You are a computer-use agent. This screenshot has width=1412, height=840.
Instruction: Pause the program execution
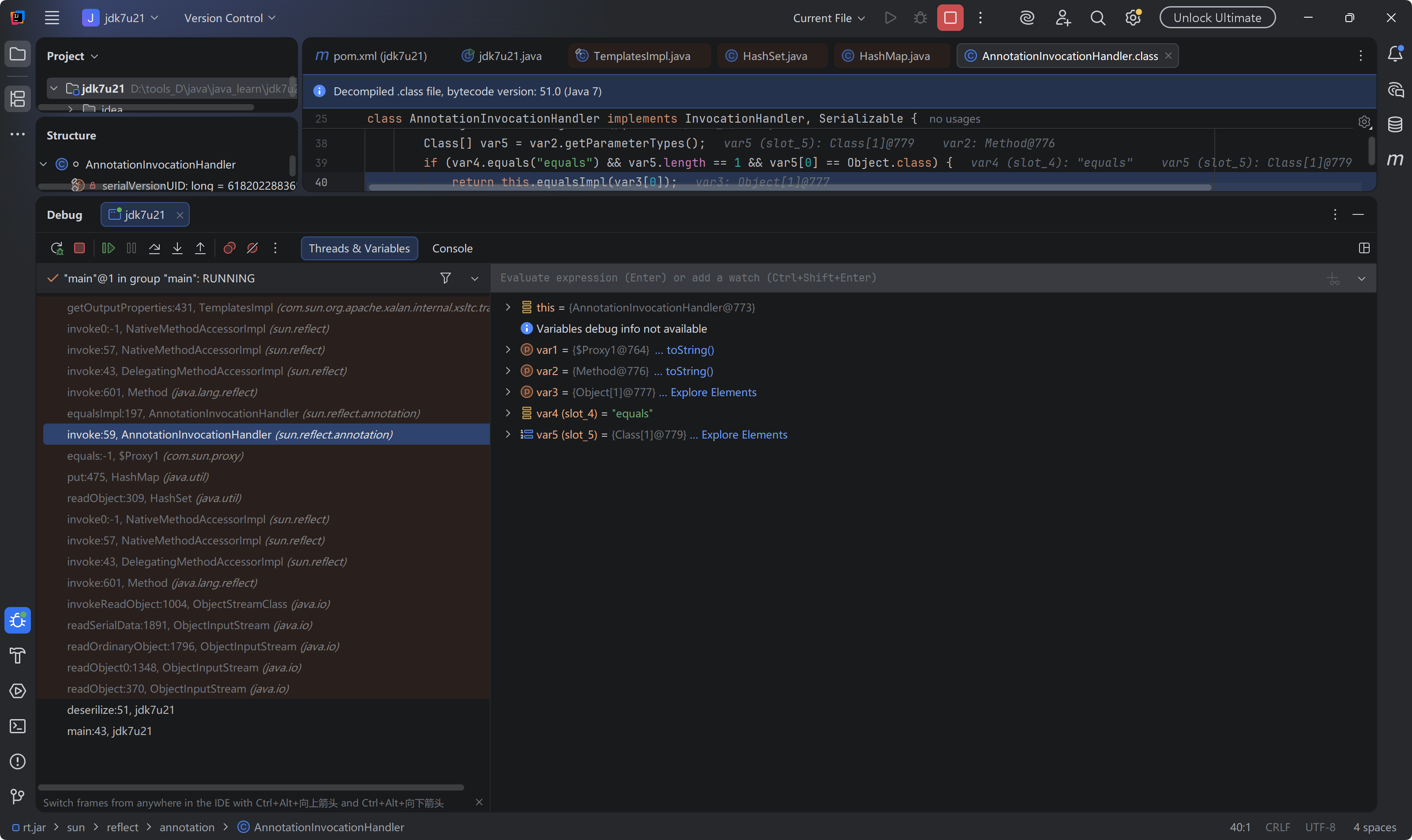point(131,248)
